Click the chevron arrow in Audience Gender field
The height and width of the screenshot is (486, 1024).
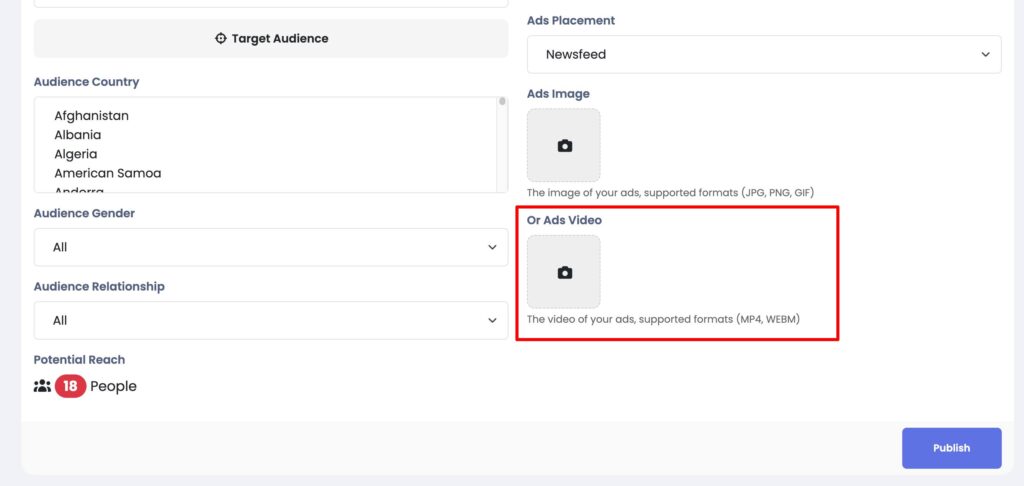click(491, 247)
